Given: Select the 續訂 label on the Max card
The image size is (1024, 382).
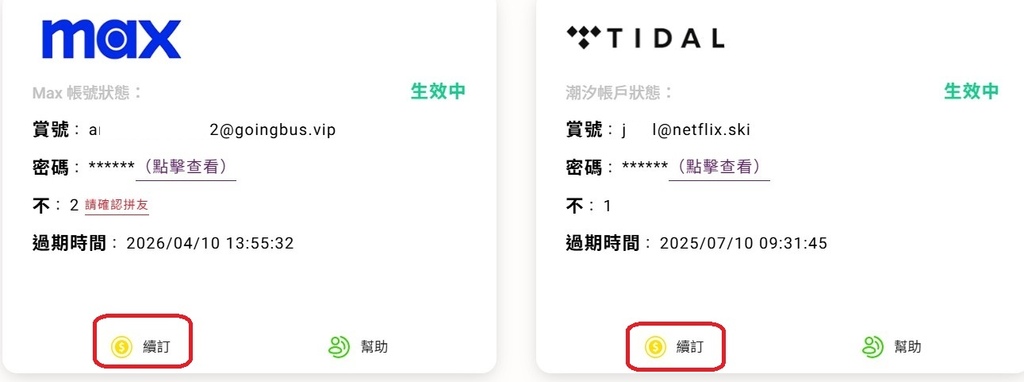Looking at the screenshot, I should 156,347.
